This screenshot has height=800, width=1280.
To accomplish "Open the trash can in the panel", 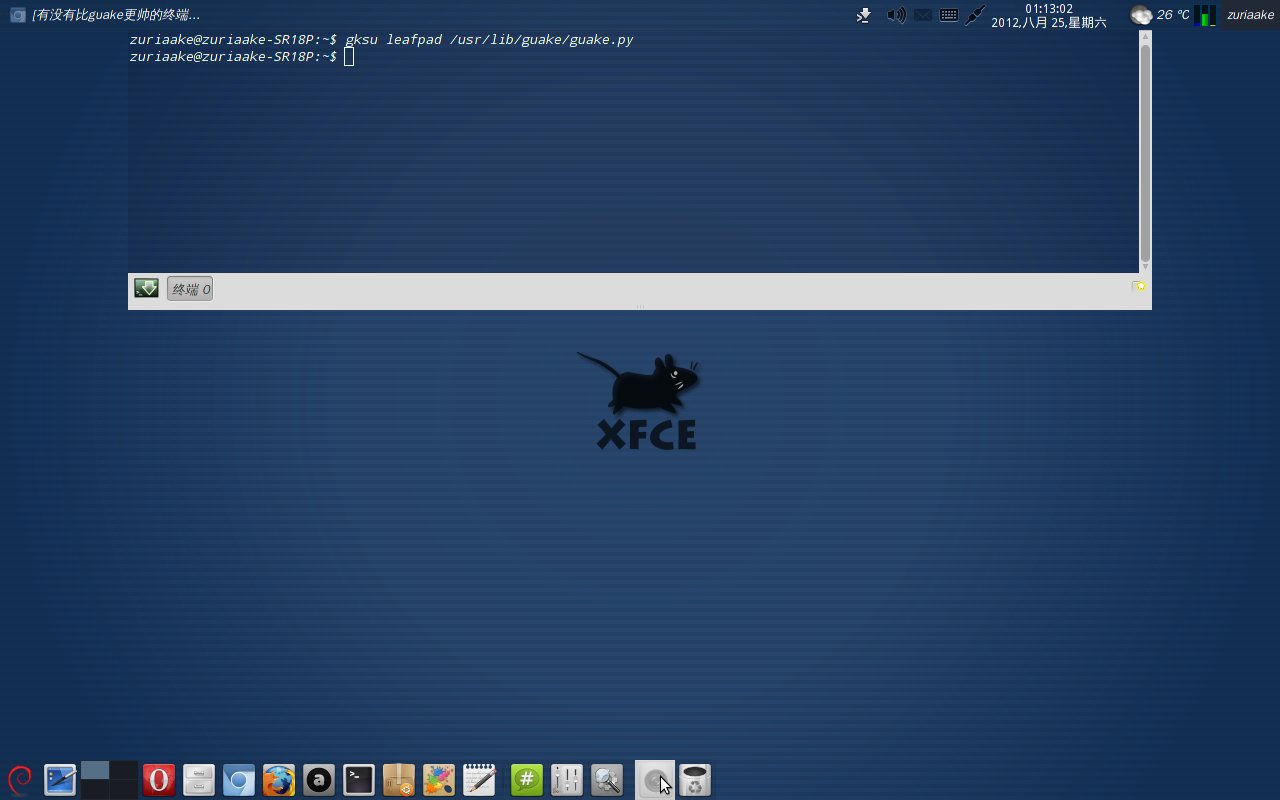I will pos(695,779).
